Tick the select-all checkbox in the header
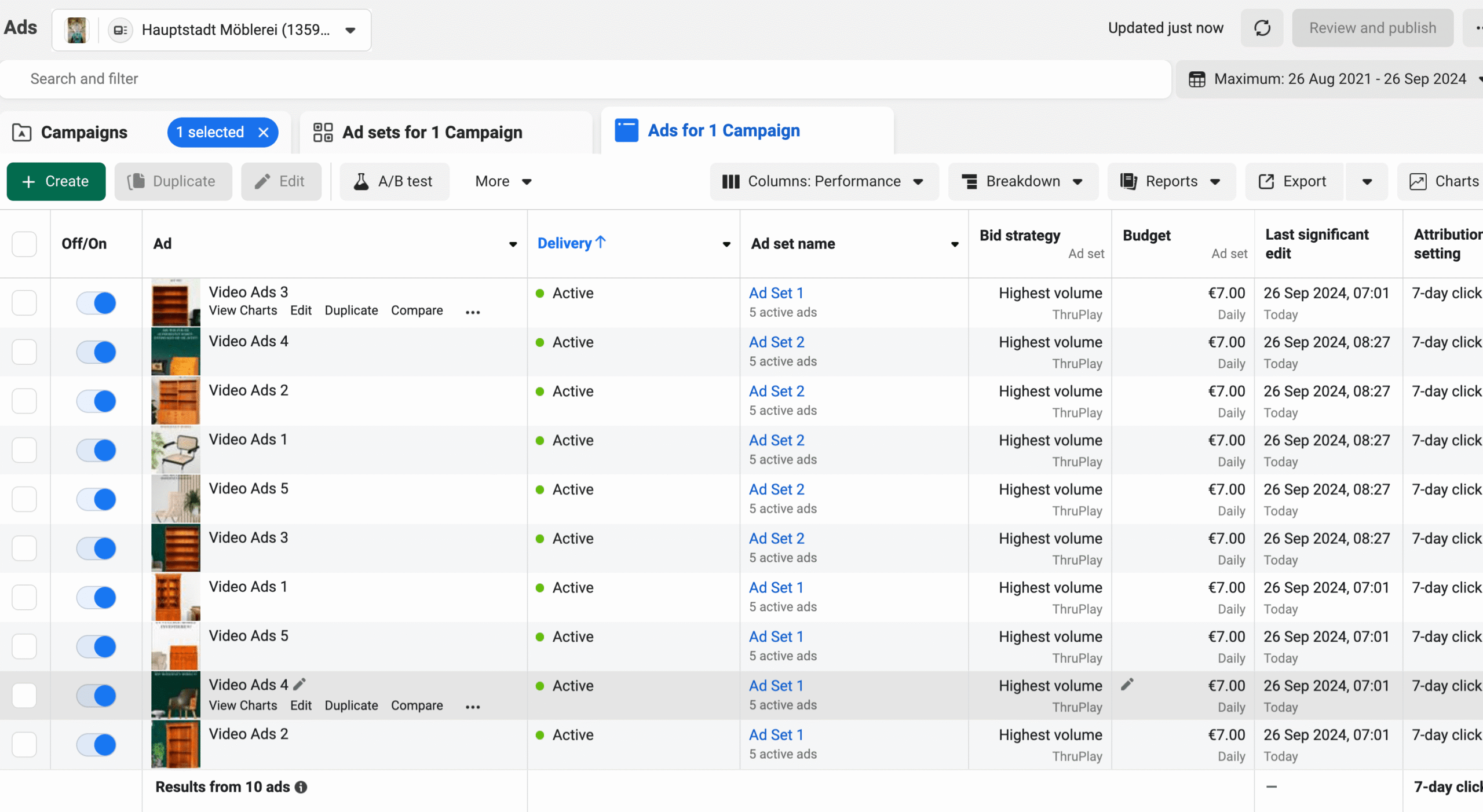This screenshot has width=1483, height=812. coord(24,244)
